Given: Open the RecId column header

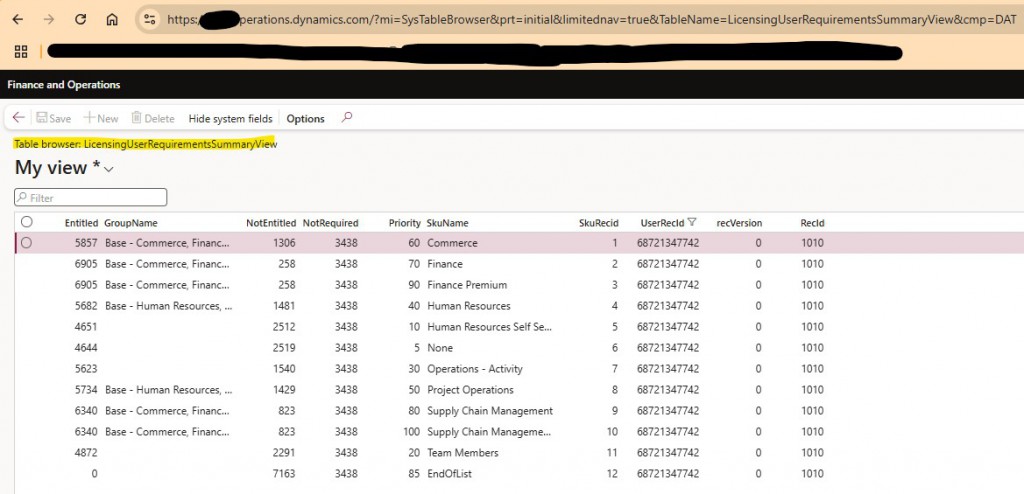Looking at the screenshot, I should click(812, 223).
